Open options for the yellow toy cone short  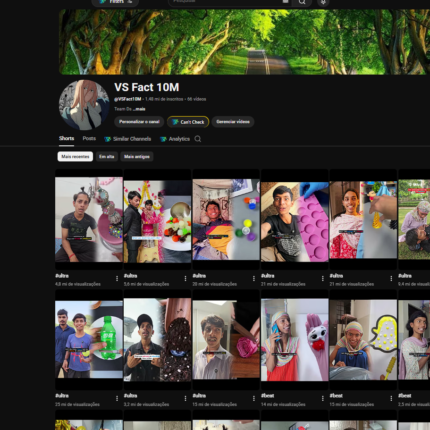point(391,278)
